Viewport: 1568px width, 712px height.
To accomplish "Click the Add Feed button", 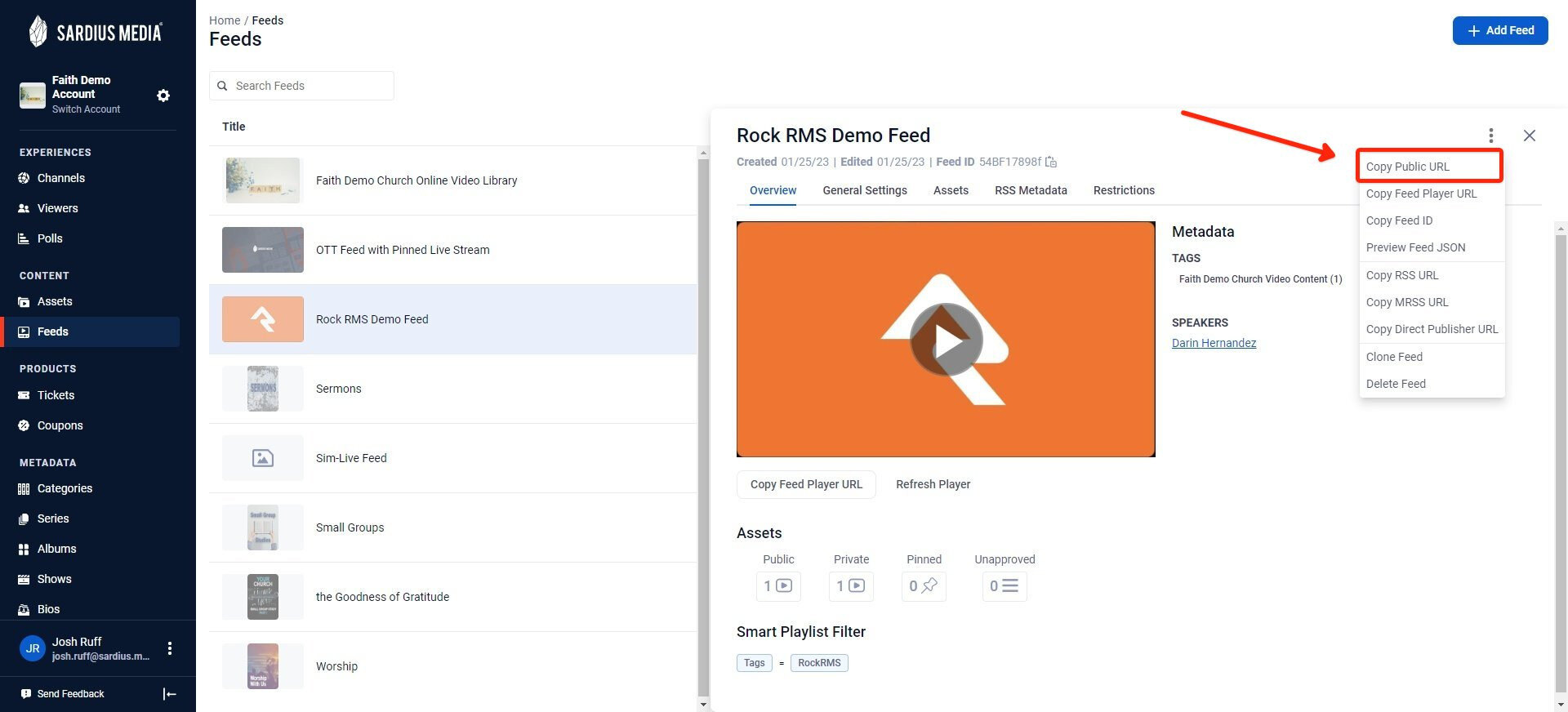I will coord(1500,30).
